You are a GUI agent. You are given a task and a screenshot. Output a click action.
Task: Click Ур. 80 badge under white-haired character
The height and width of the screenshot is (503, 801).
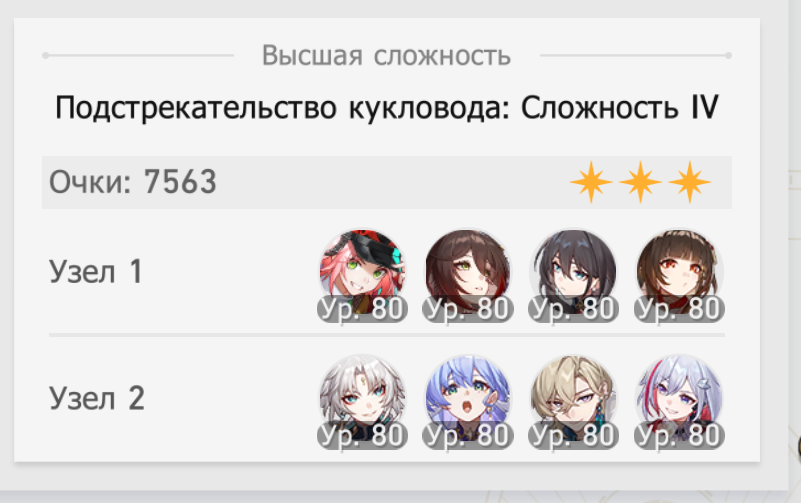pyautogui.click(x=362, y=435)
